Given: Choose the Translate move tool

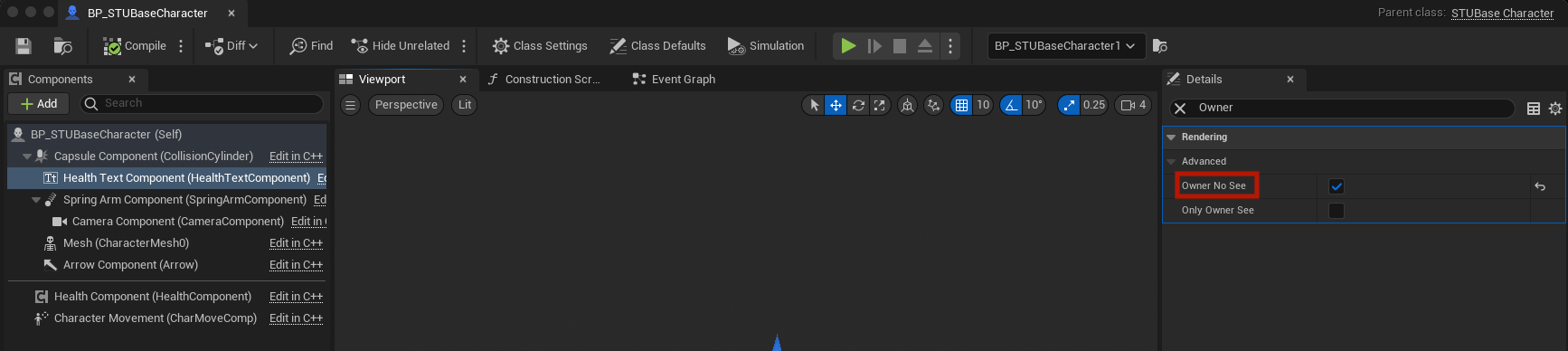Looking at the screenshot, I should click(x=836, y=105).
